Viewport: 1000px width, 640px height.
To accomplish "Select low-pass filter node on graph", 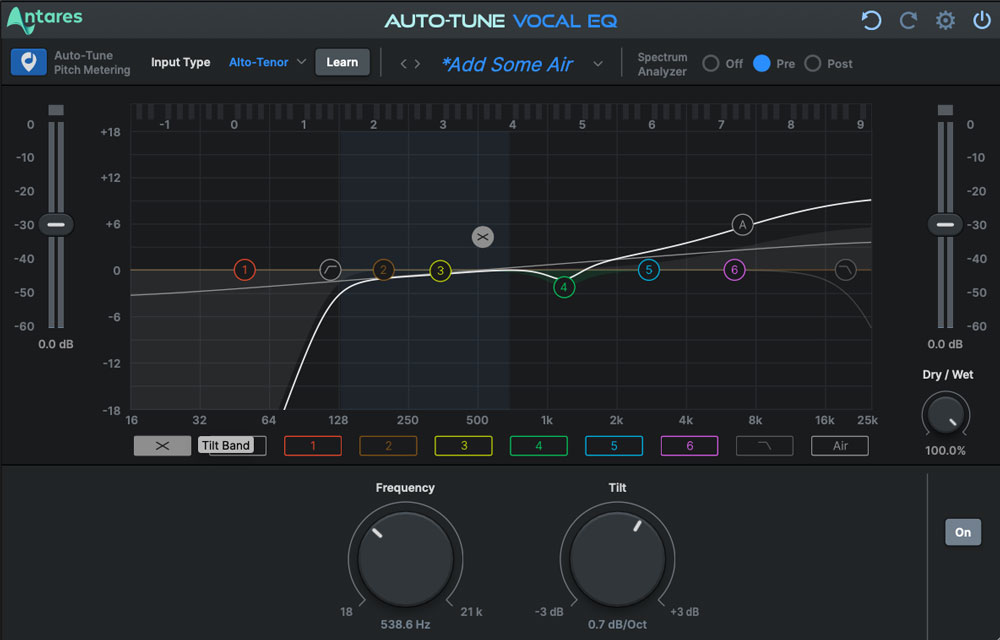I will (x=846, y=270).
